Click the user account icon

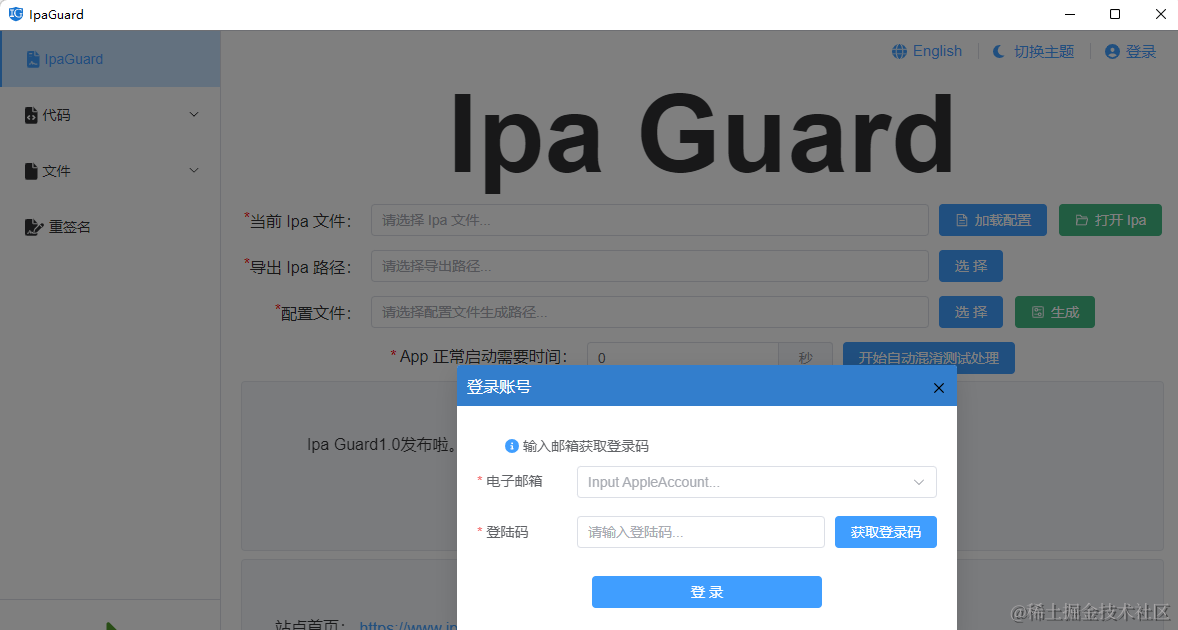[x=1113, y=52]
